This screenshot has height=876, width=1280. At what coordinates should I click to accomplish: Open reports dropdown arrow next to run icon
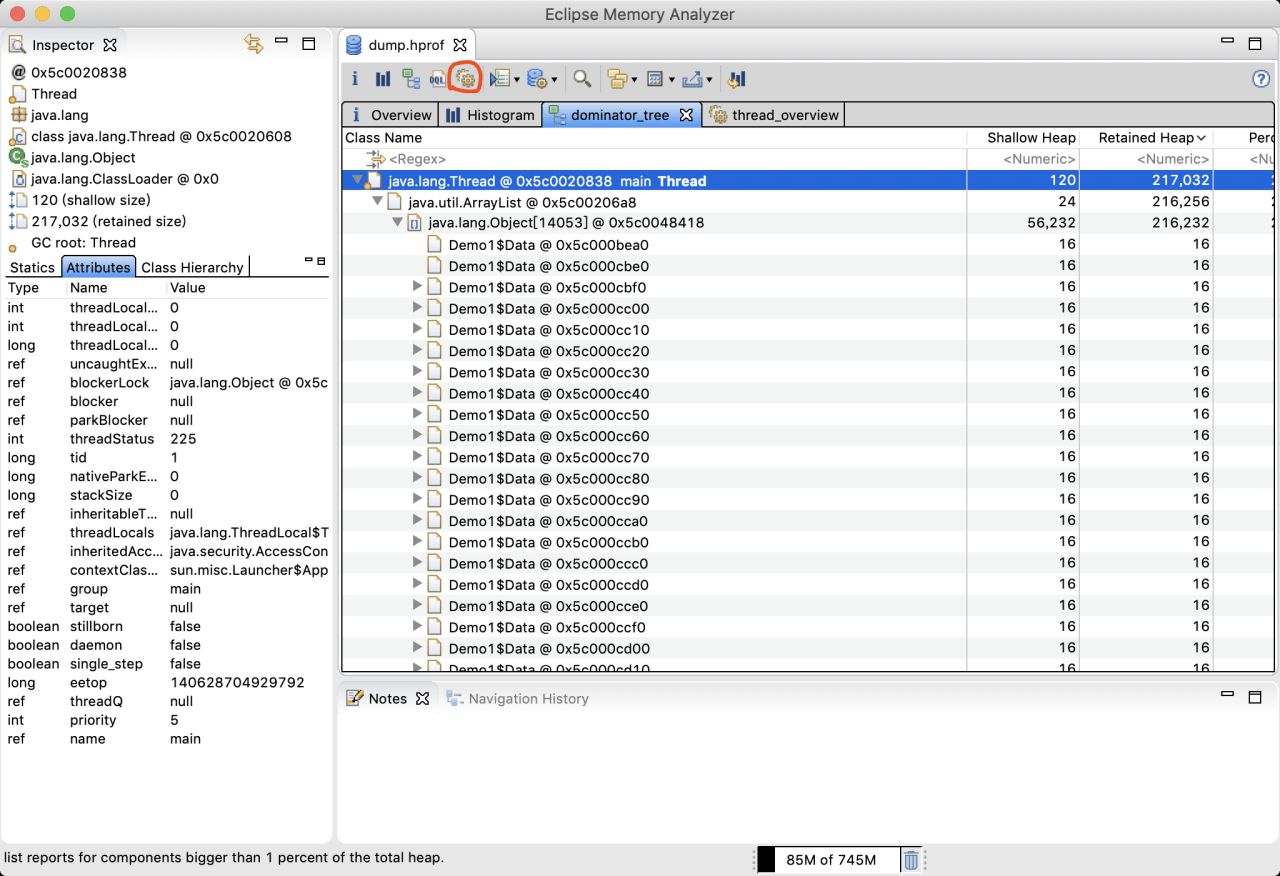tap(516, 80)
